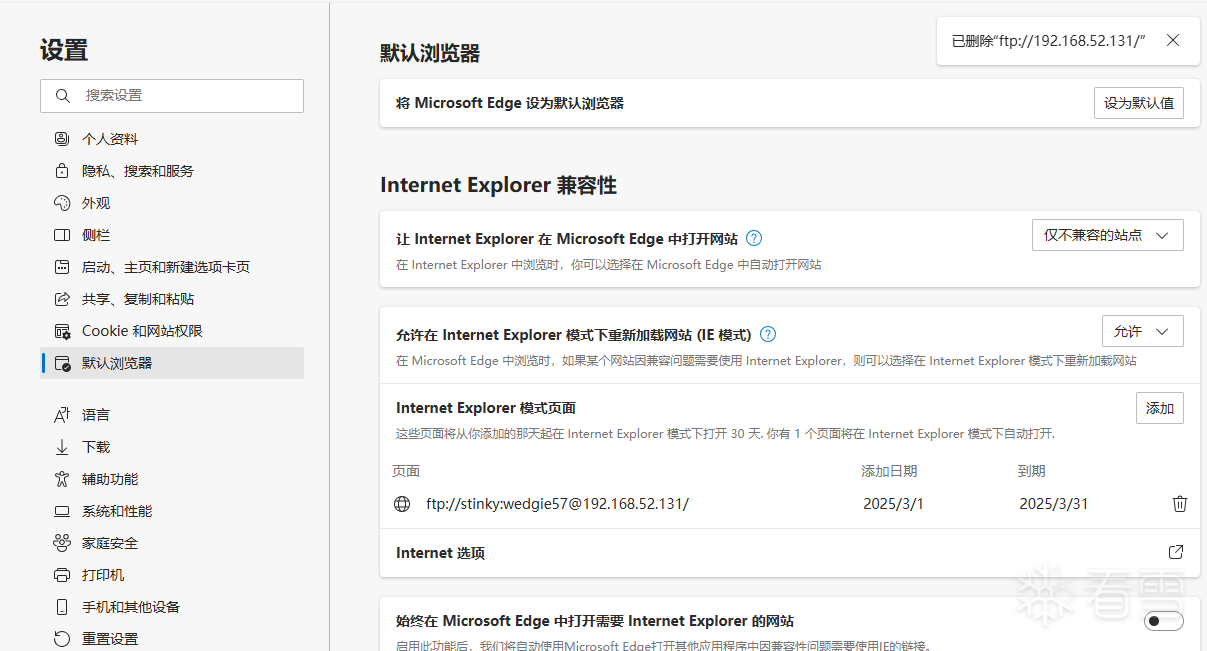This screenshot has width=1207, height=651.
Task: Click the Cookie 和网站权限 icon
Action: tap(62, 331)
